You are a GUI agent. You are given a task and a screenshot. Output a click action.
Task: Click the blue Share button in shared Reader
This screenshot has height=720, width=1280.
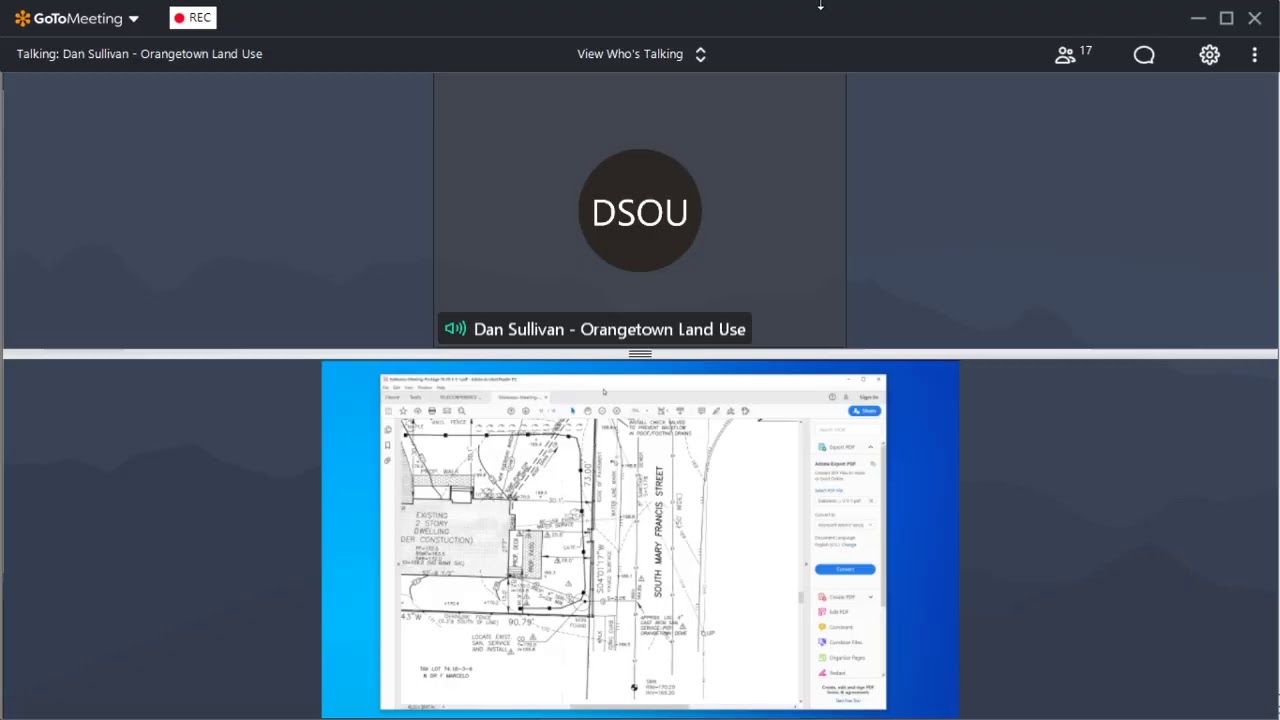pyautogui.click(x=864, y=411)
